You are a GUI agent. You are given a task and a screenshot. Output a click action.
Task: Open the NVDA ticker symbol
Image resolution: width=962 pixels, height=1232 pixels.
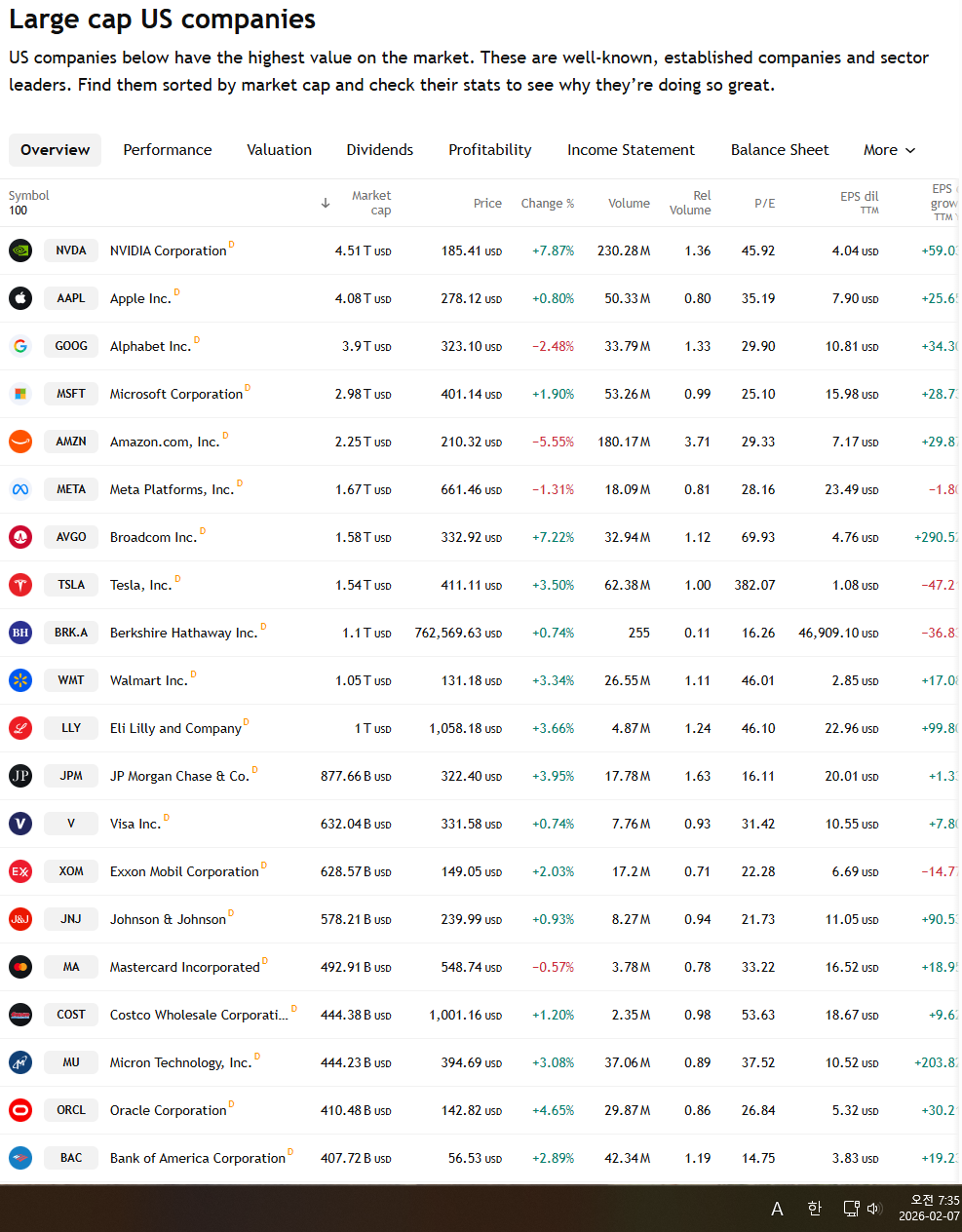tap(71, 250)
